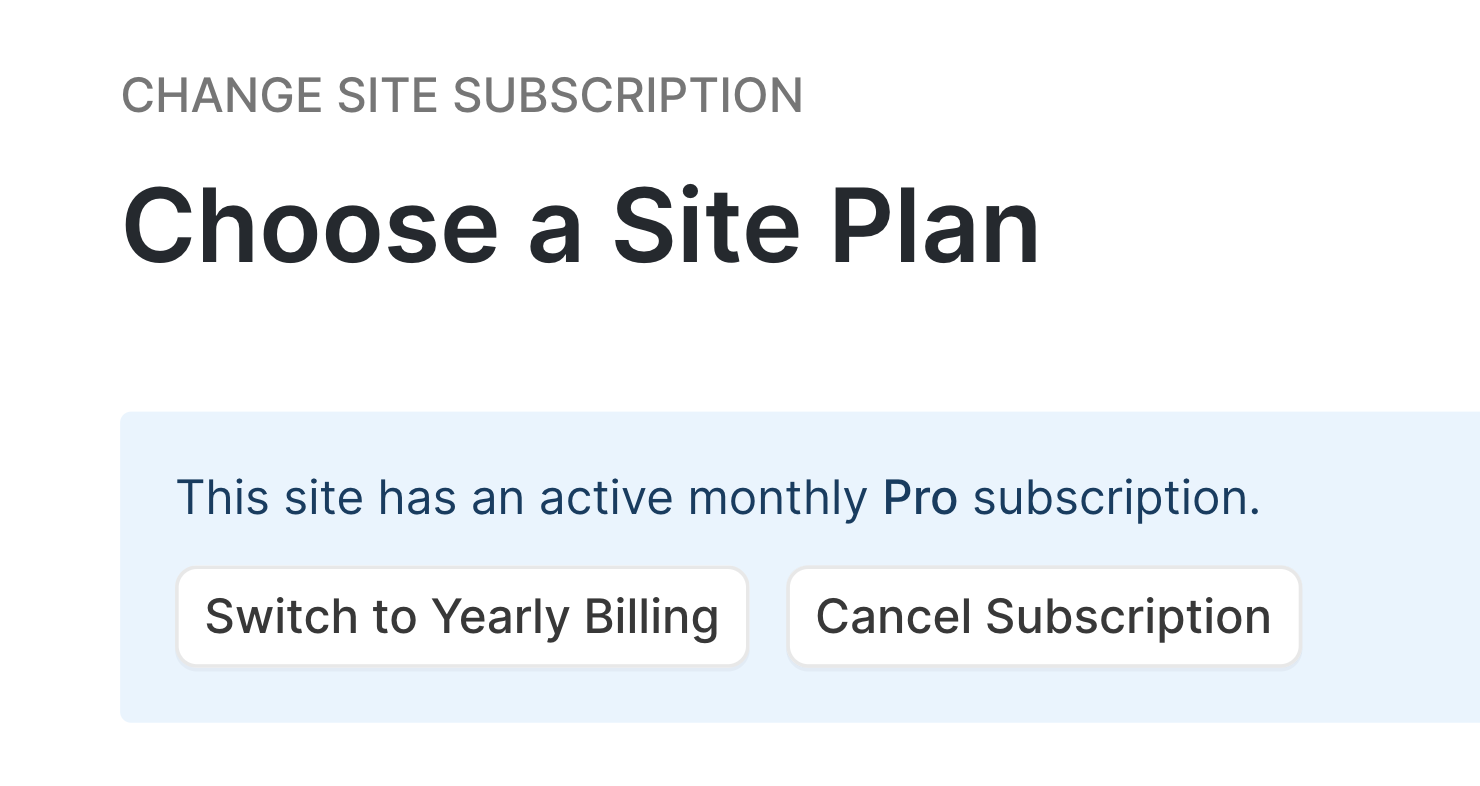Click the word 'Cancel' in the cancel button

893,617
